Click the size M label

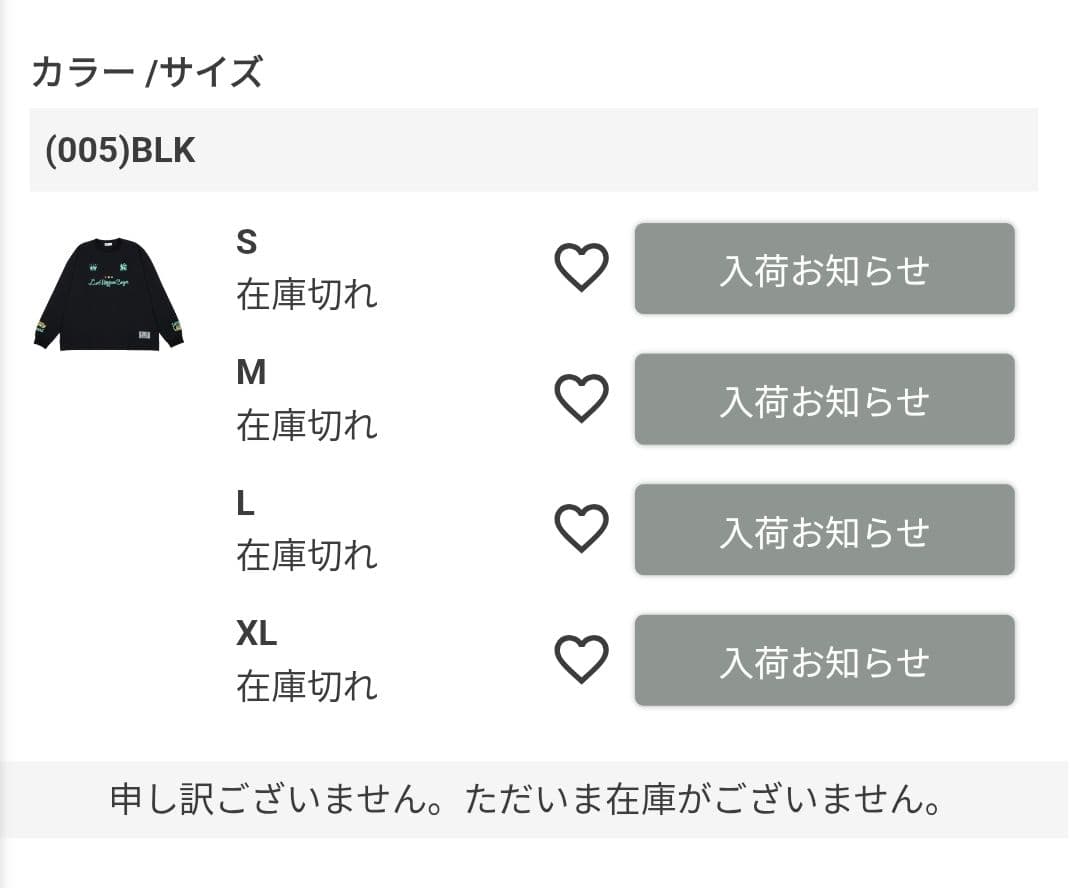pos(252,372)
